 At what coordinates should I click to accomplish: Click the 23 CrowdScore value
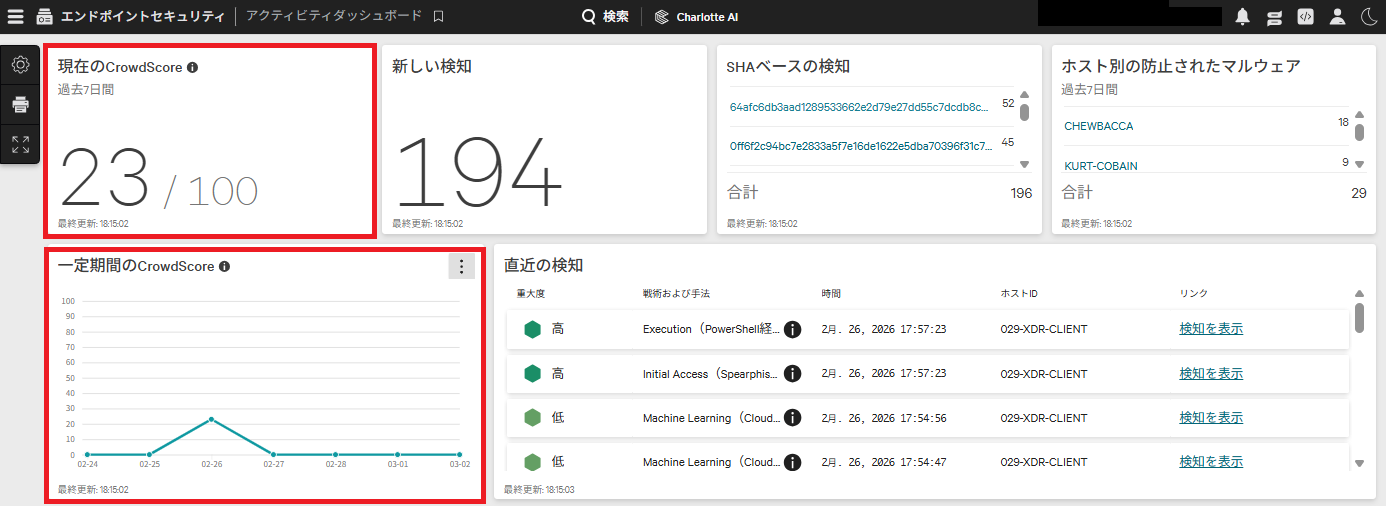point(105,178)
